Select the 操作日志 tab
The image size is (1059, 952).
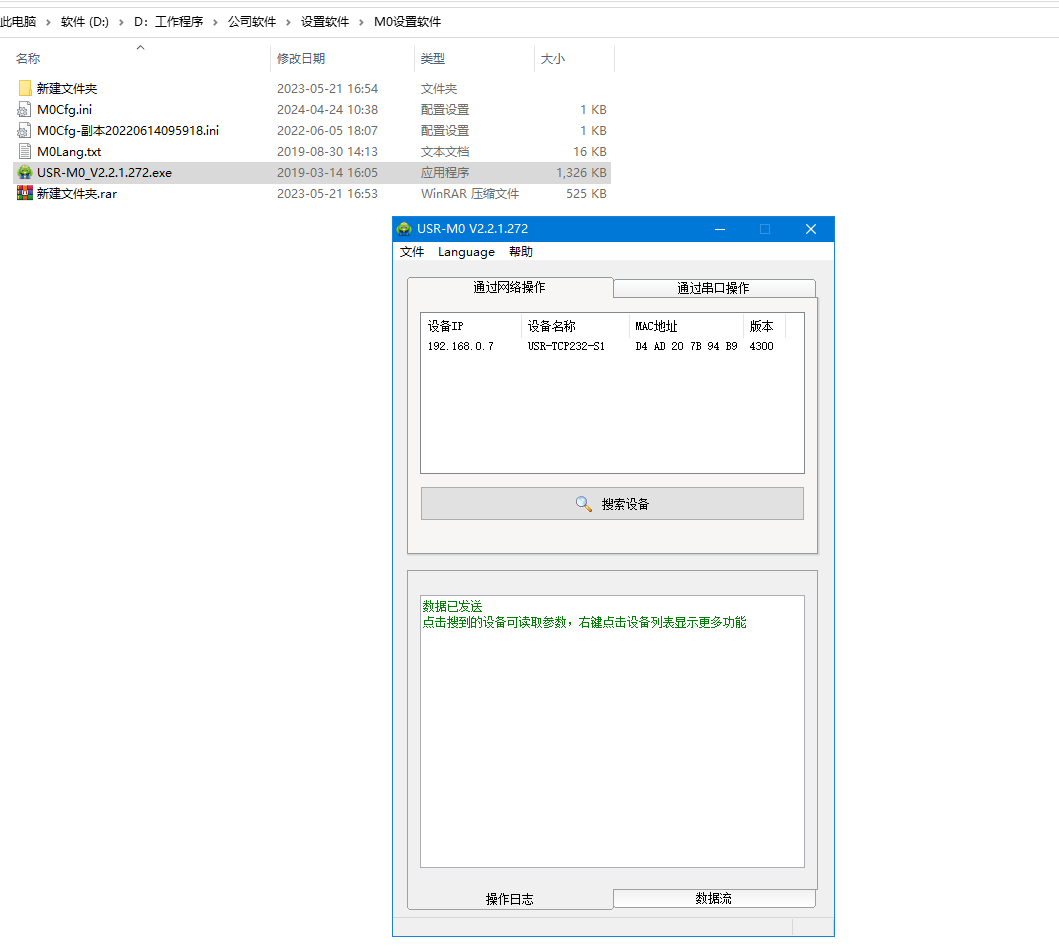coord(509,899)
